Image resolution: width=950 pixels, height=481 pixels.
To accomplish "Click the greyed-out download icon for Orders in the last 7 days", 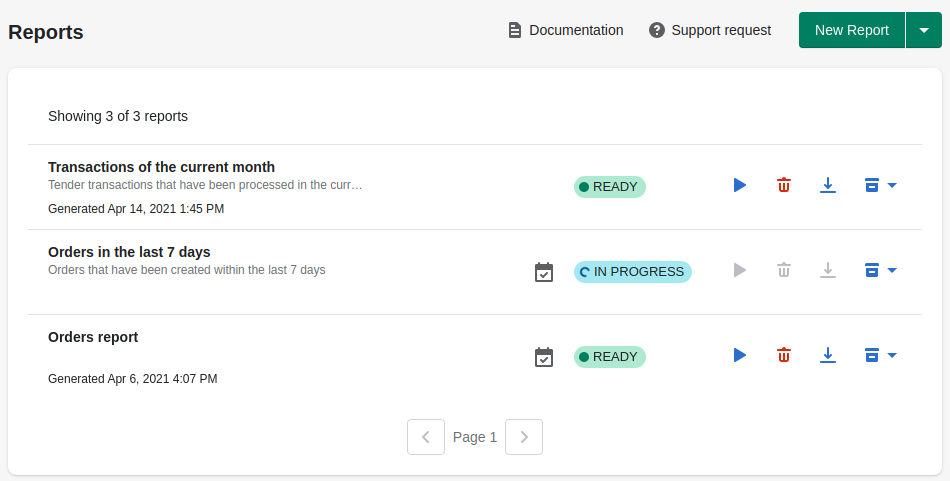I will pos(828,270).
